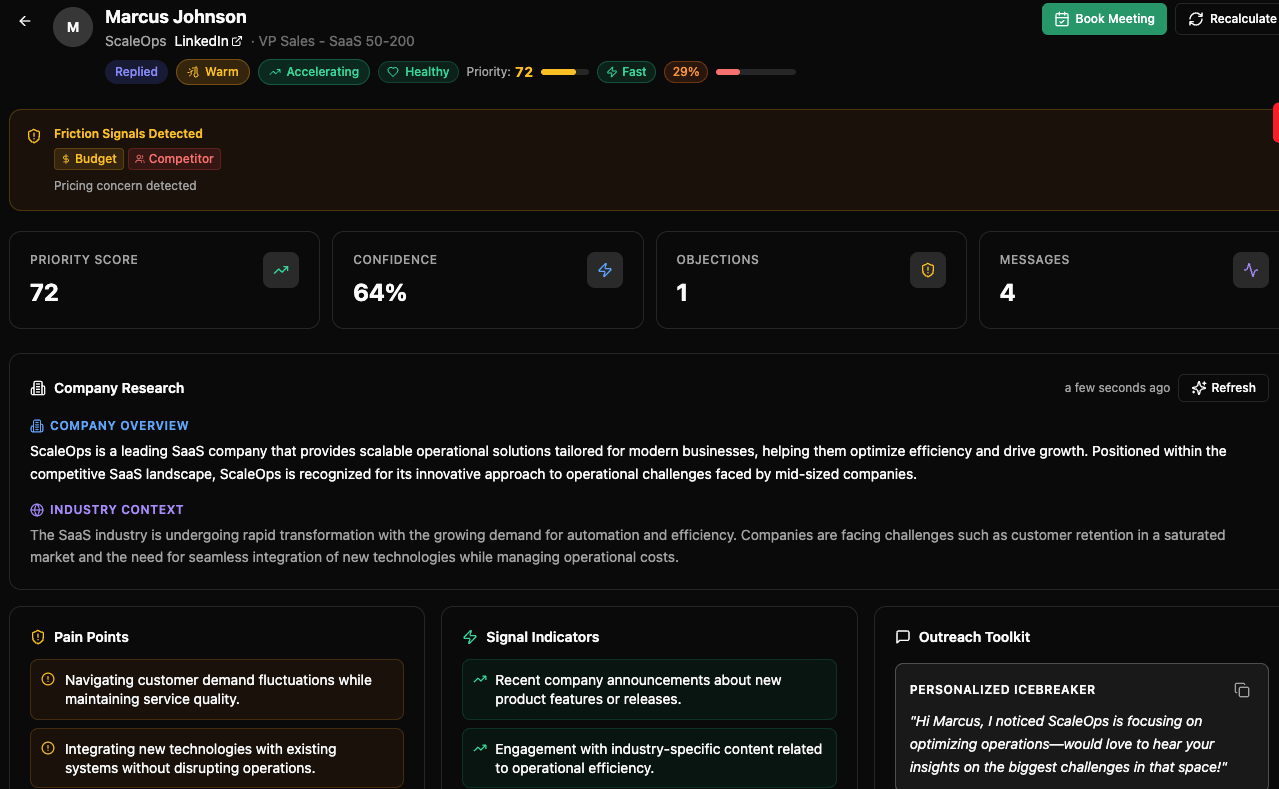Copy the personalized icebreaker text
The height and width of the screenshot is (789, 1279).
pyautogui.click(x=1242, y=690)
